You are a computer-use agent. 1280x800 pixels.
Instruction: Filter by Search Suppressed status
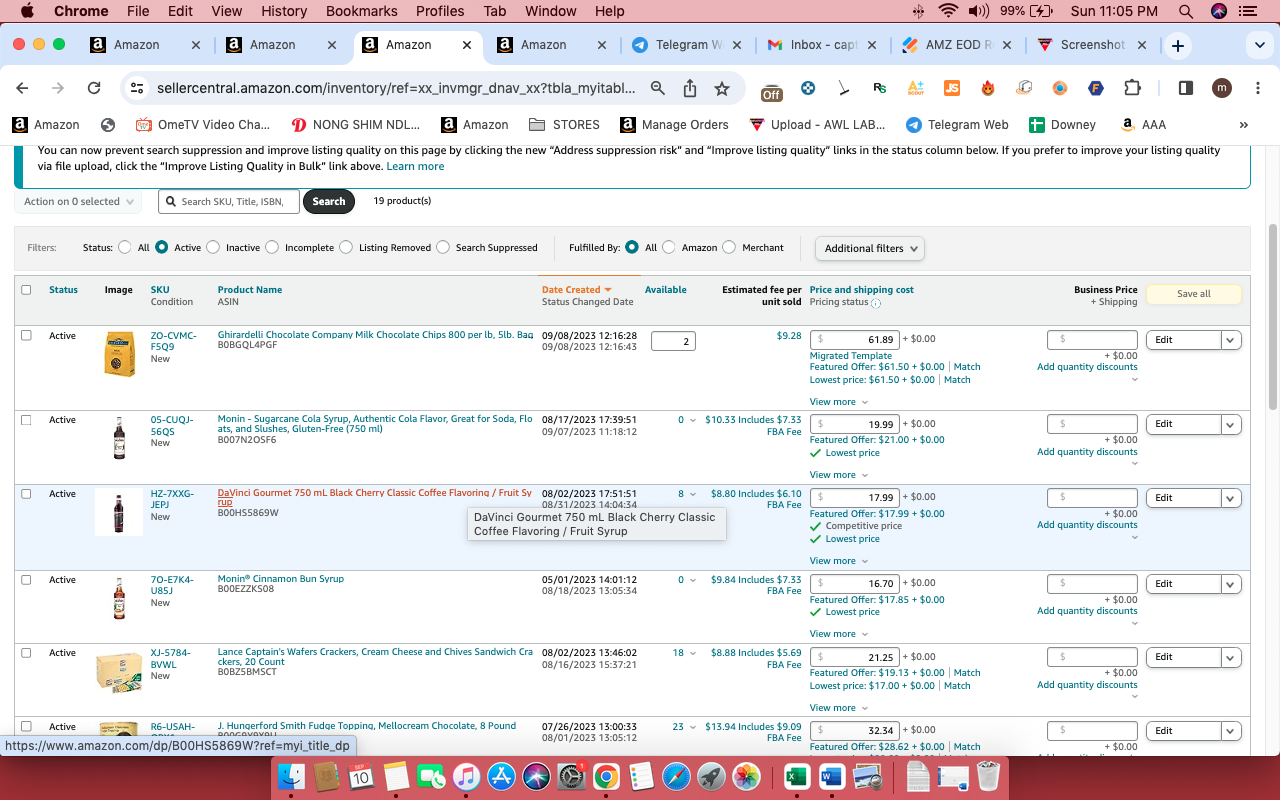click(x=443, y=247)
